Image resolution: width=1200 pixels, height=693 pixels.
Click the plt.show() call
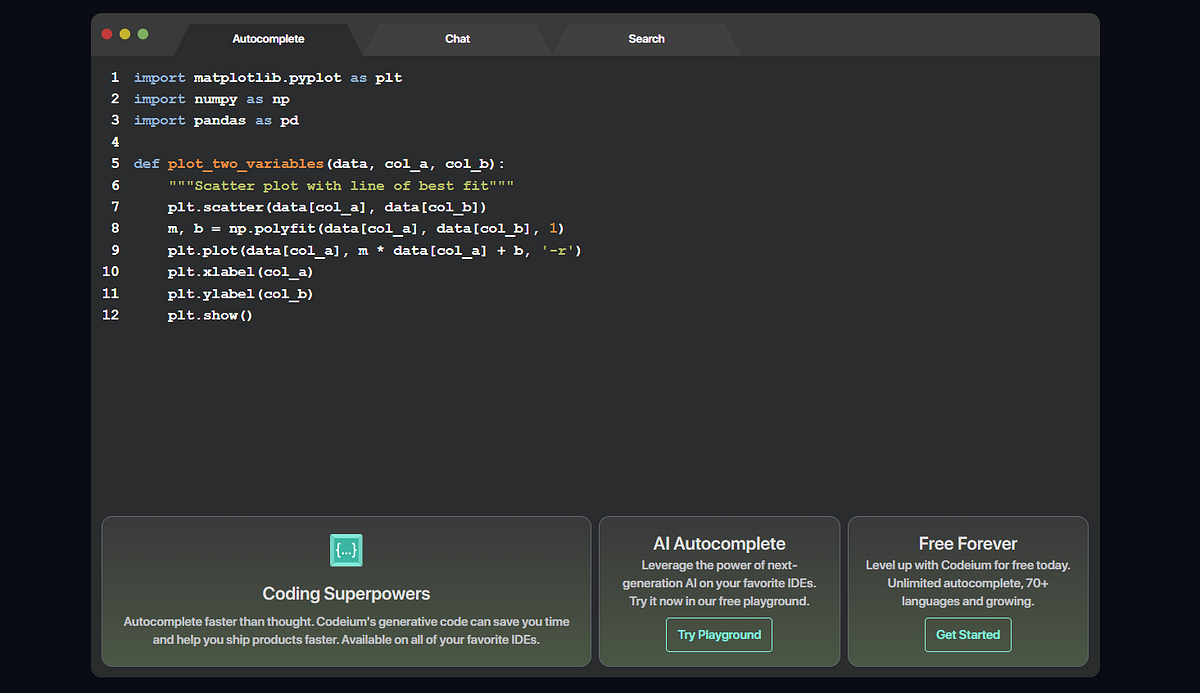209,314
